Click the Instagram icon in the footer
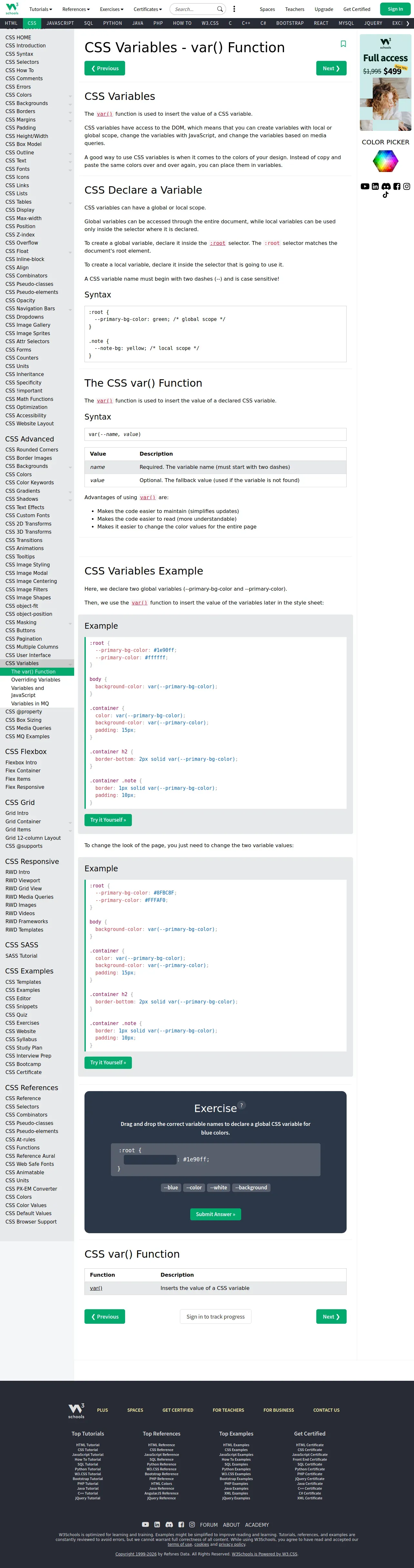This screenshot has width=414, height=1568. (192, 1525)
